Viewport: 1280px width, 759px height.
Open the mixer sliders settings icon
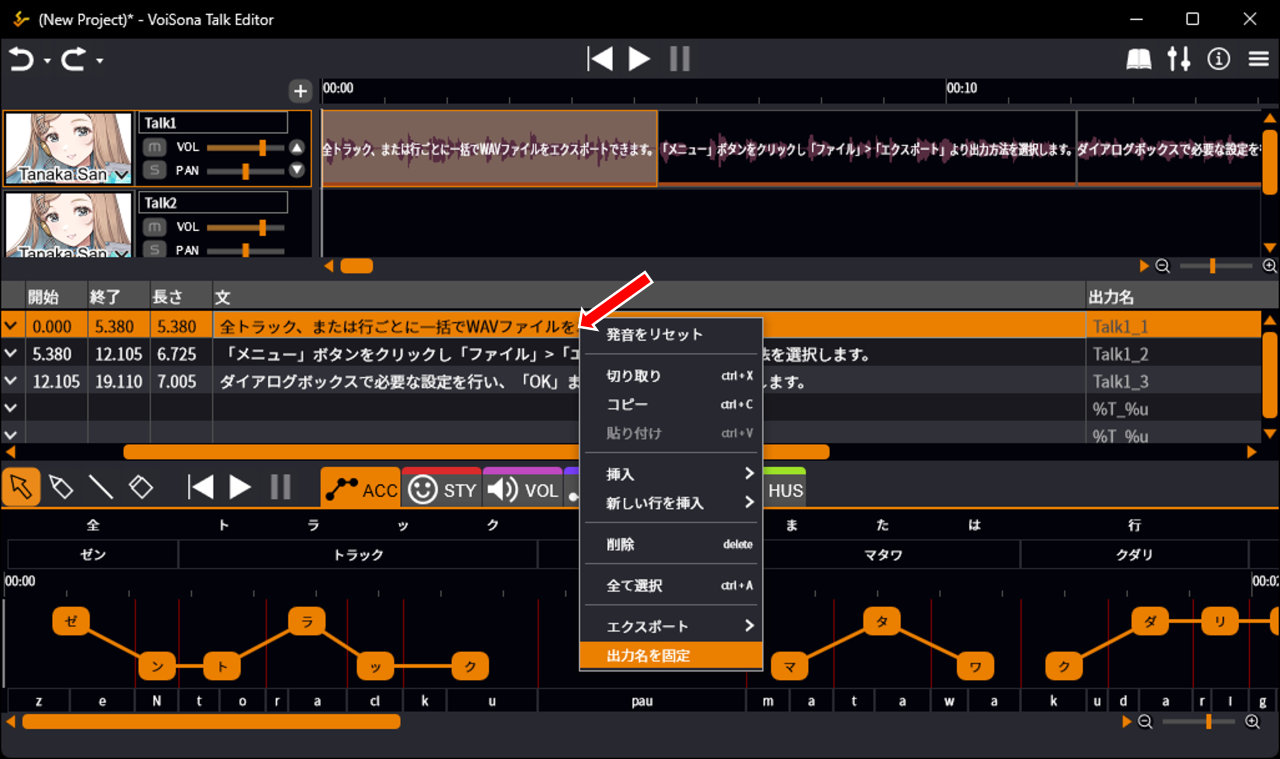(1179, 60)
